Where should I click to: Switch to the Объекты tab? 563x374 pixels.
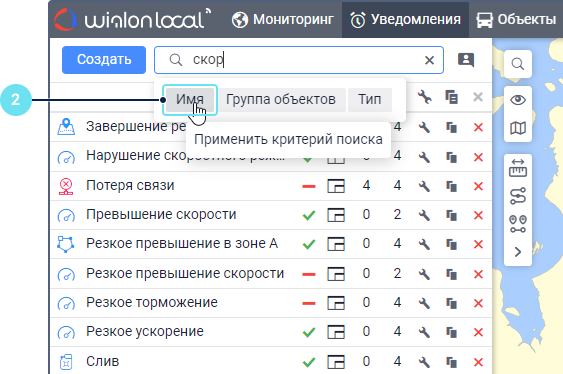(516, 19)
